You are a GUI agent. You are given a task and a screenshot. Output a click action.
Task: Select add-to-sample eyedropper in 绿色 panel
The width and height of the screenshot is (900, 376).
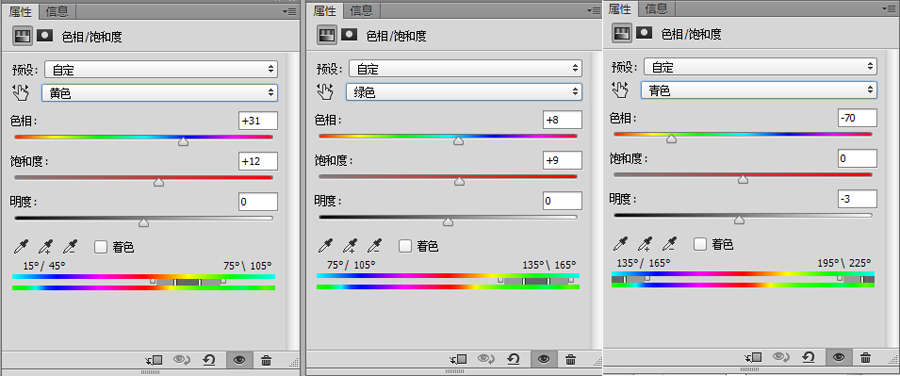point(350,246)
